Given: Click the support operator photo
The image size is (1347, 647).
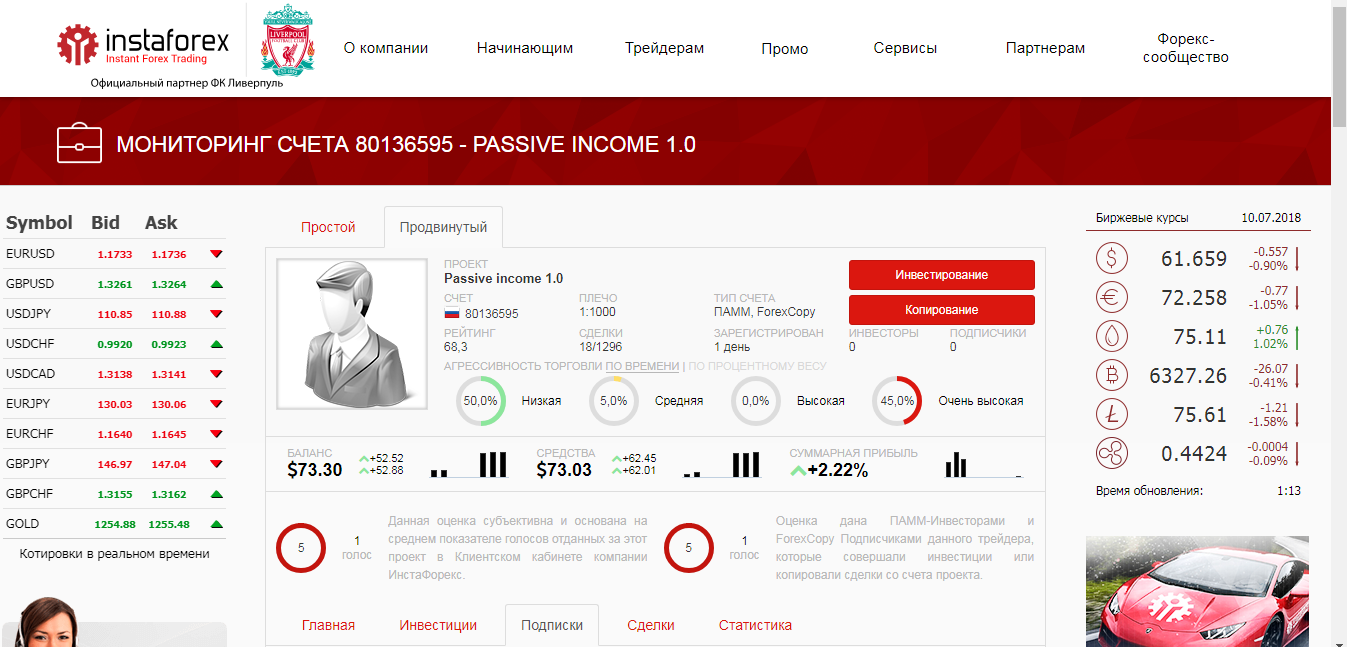Looking at the screenshot, I should click(45, 622).
